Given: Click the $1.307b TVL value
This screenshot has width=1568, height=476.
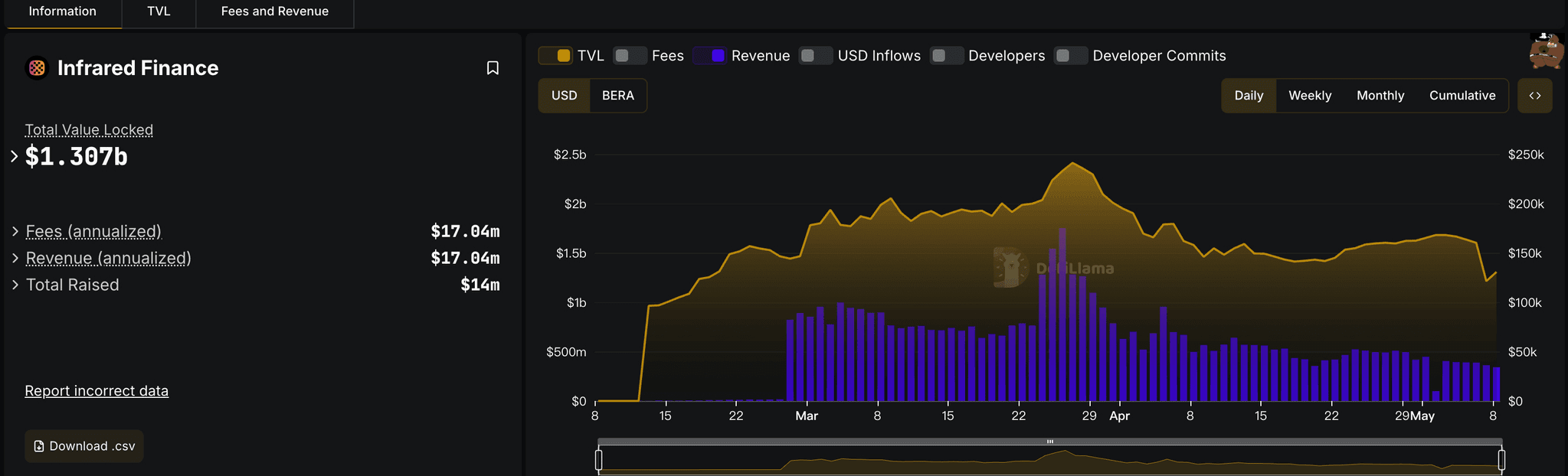Looking at the screenshot, I should tap(77, 156).
